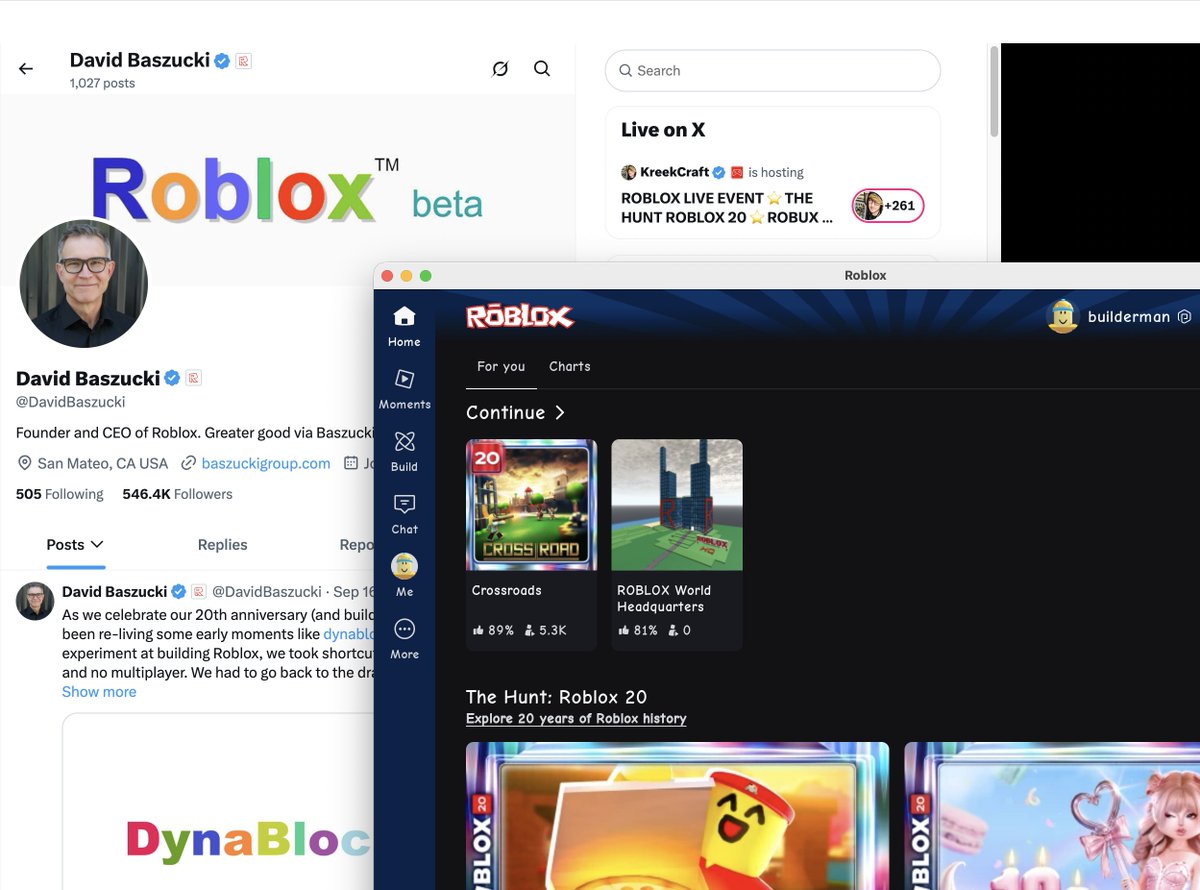Open the baszuckigroup.com link
This screenshot has height=890, width=1200.
pyautogui.click(x=266, y=463)
